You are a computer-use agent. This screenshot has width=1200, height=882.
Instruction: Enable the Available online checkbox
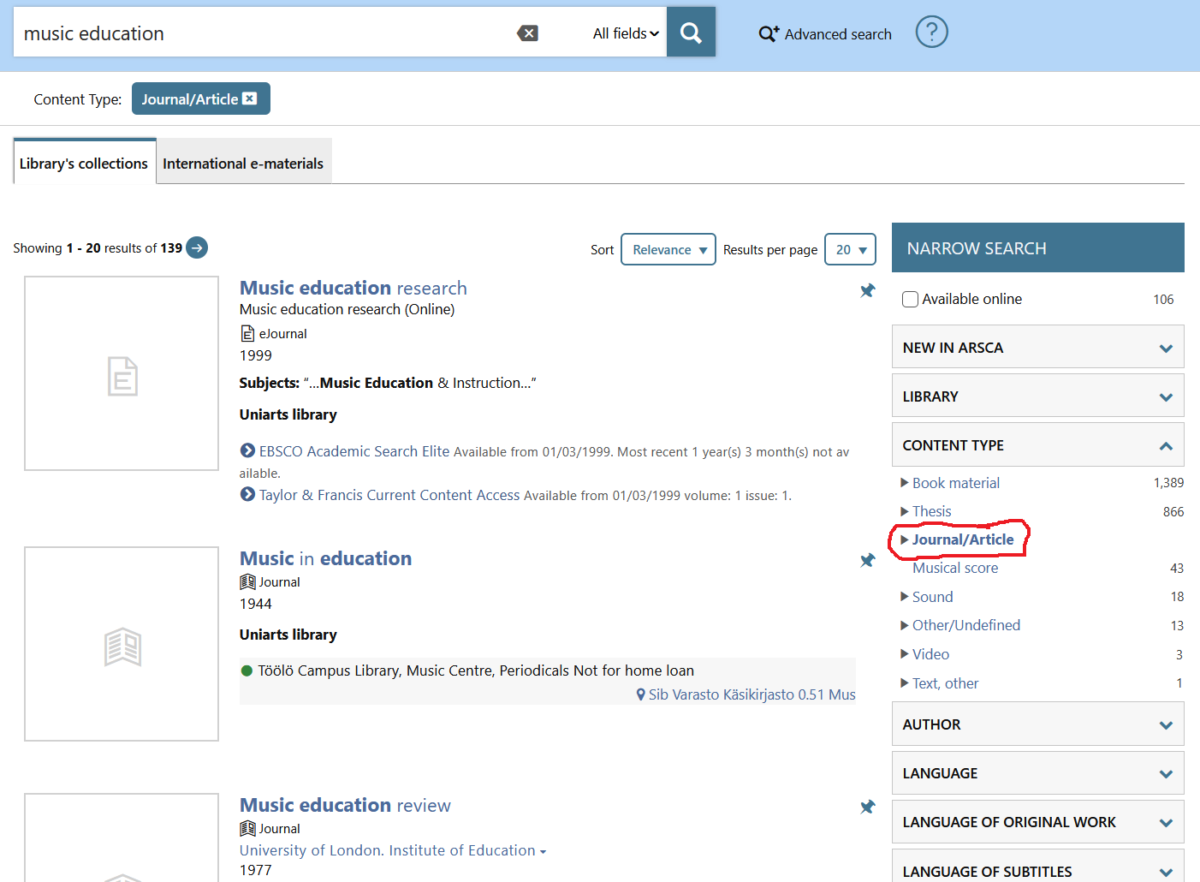pyautogui.click(x=910, y=299)
